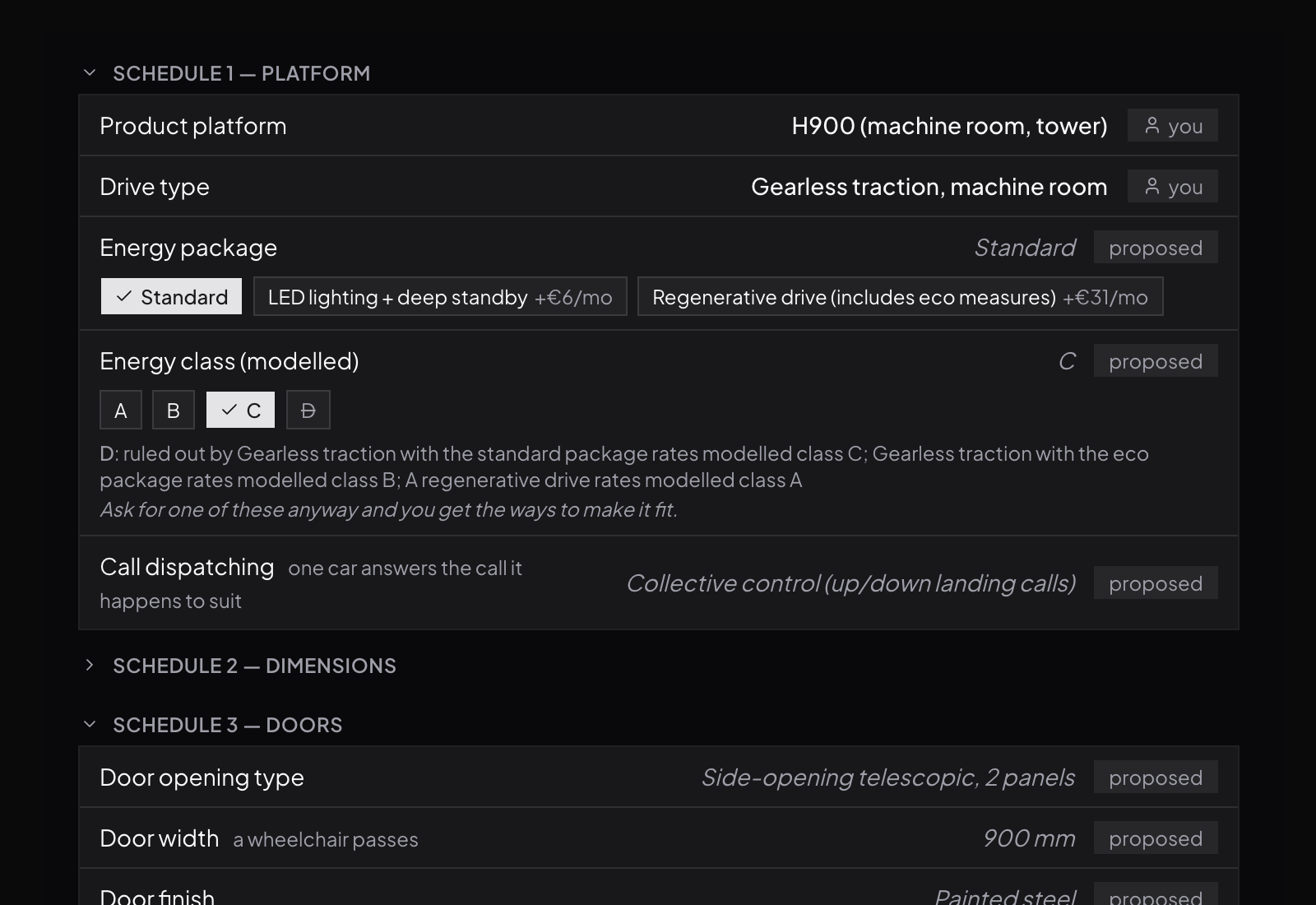The height and width of the screenshot is (905, 1316).
Task: Click proposed badge for Energy class
Action: point(1156,361)
